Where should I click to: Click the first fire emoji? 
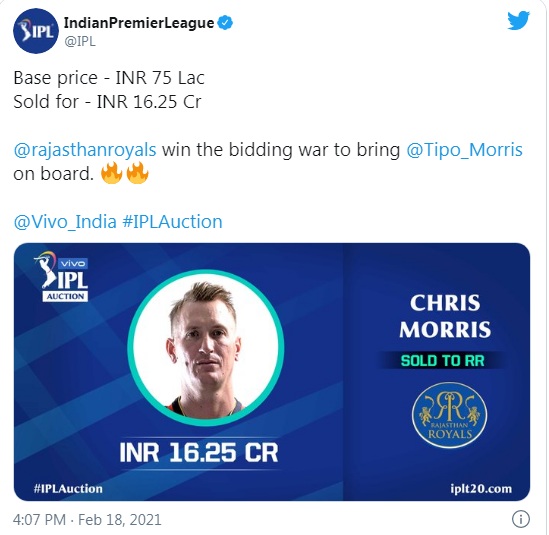111,173
